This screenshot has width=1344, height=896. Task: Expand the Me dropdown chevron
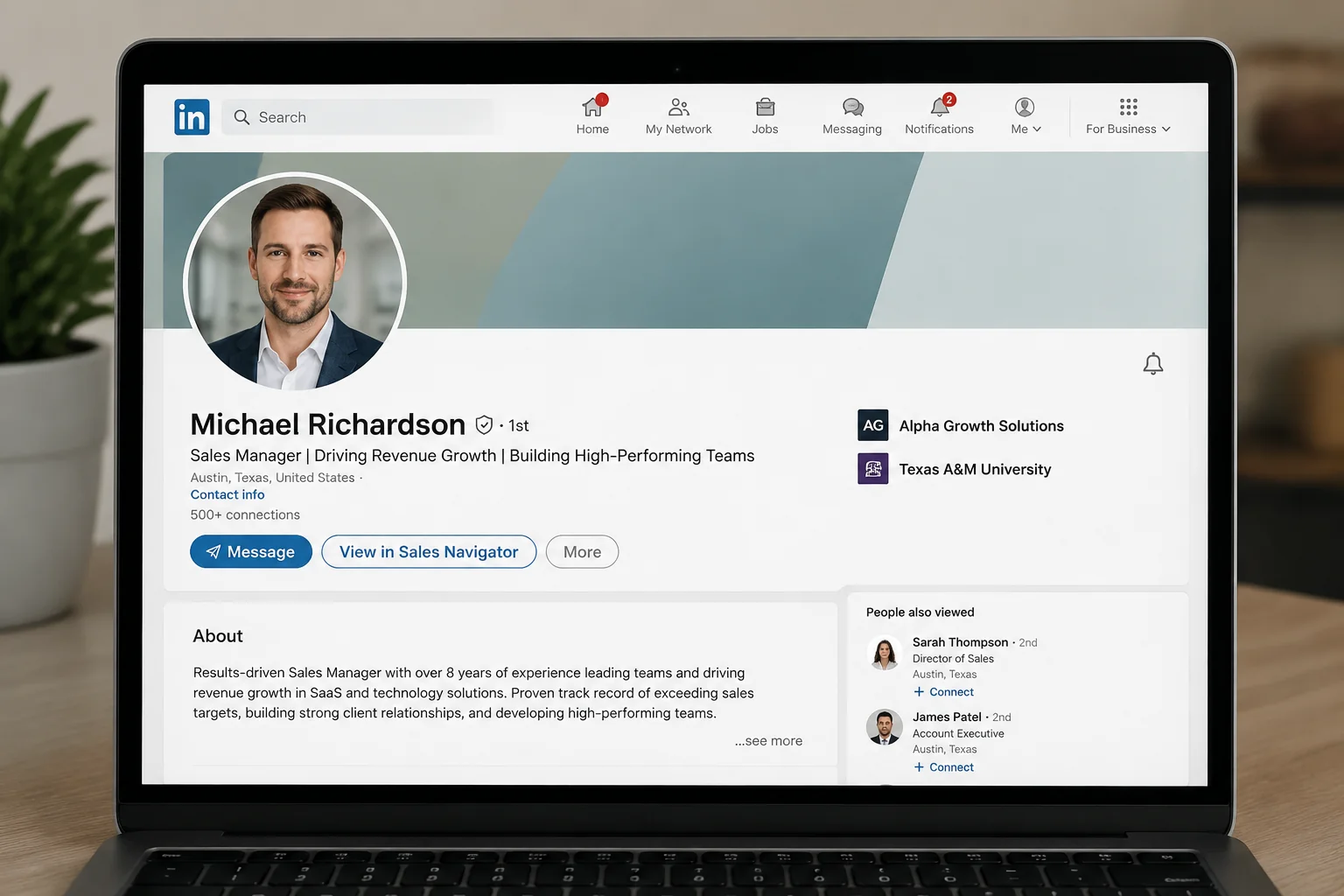[1037, 129]
